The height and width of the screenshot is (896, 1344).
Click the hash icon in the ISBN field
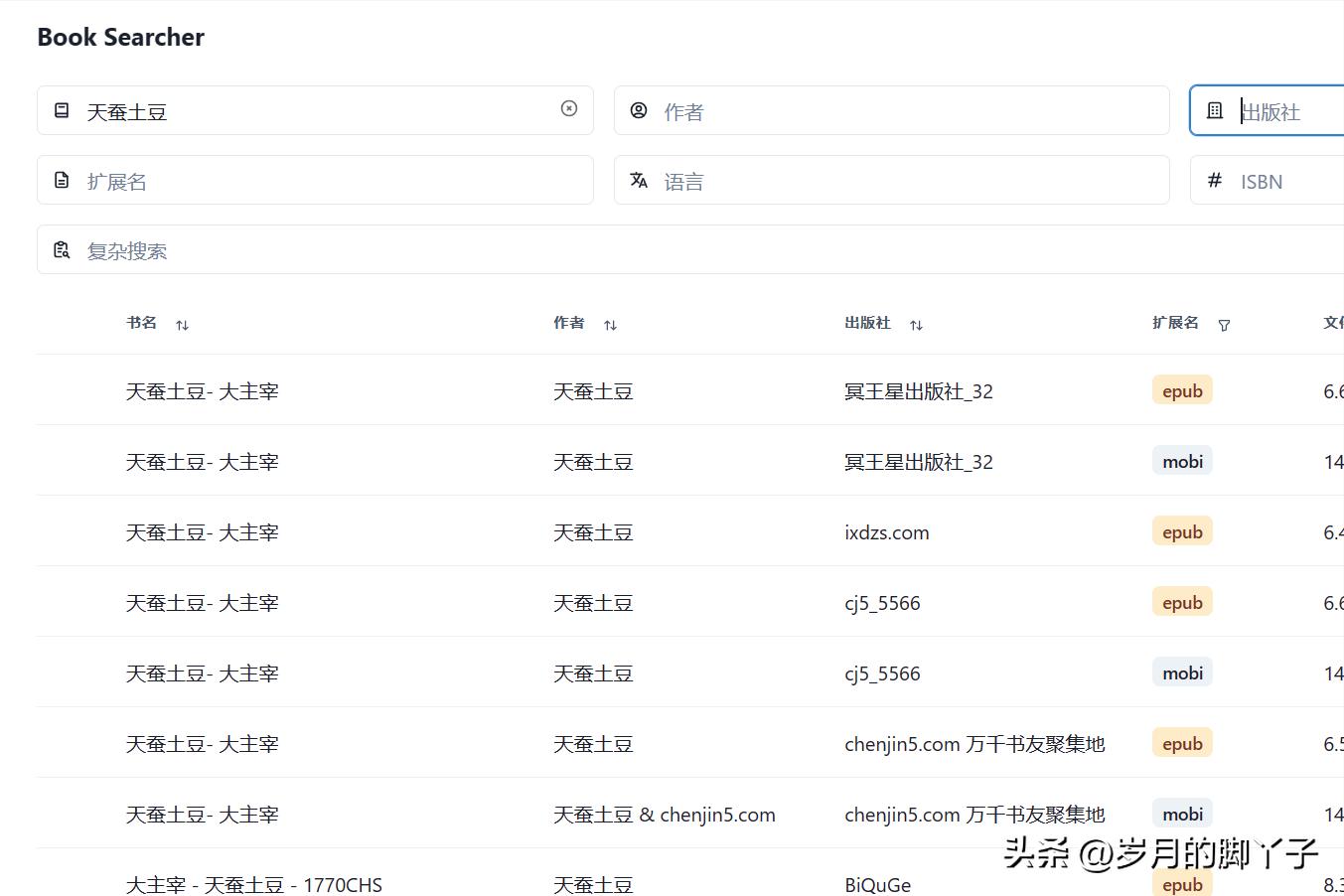(x=1214, y=180)
